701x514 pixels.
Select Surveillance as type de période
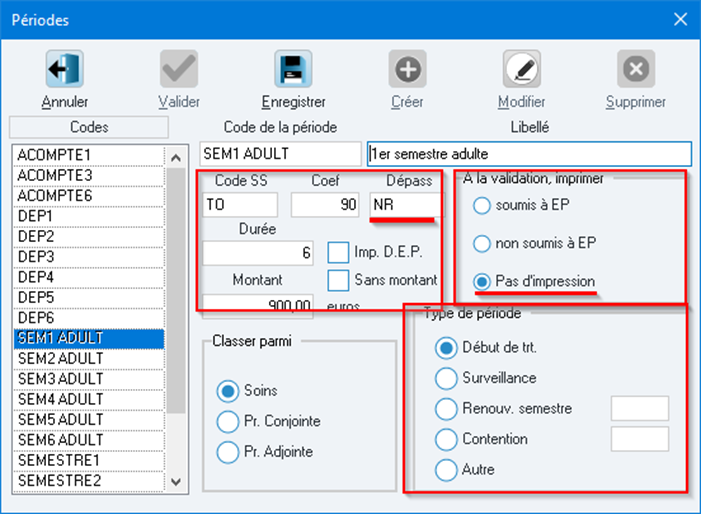point(446,378)
